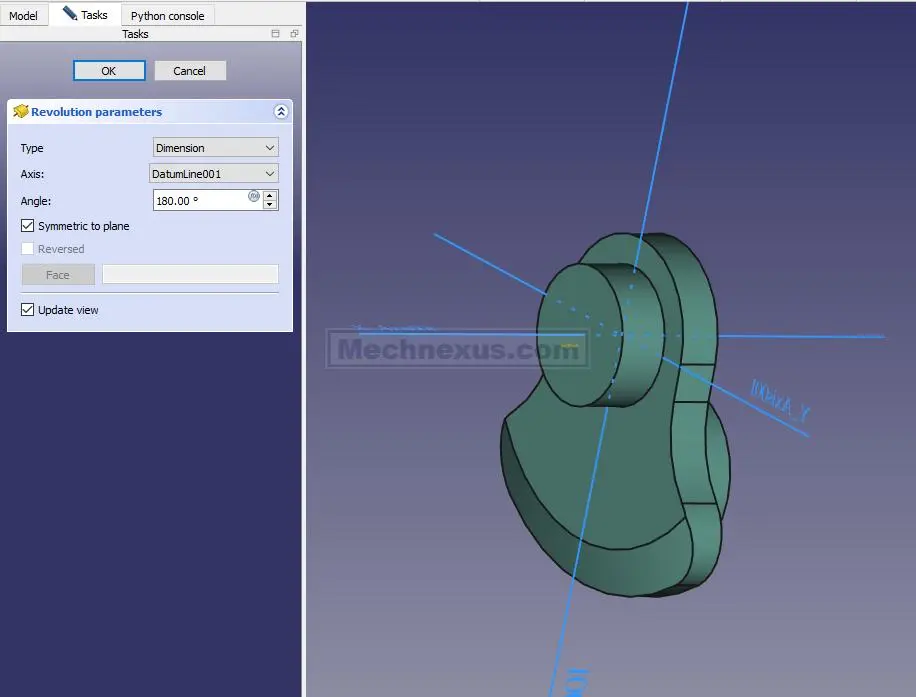Click the Tasks panel float icon

click(294, 34)
